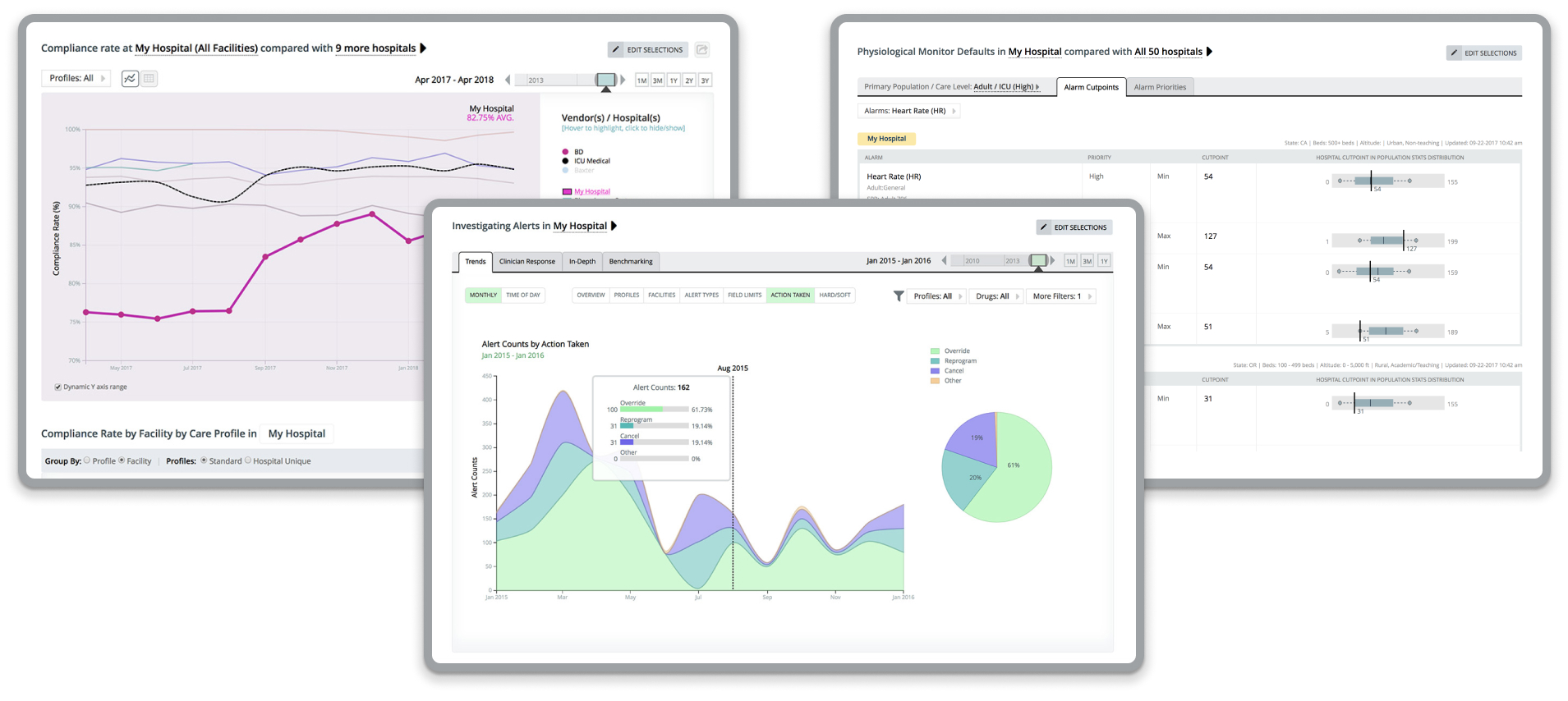This screenshot has width=1568, height=701.
Task: Expand Adult / ICU (High) care level selector
Action: pos(1006,87)
